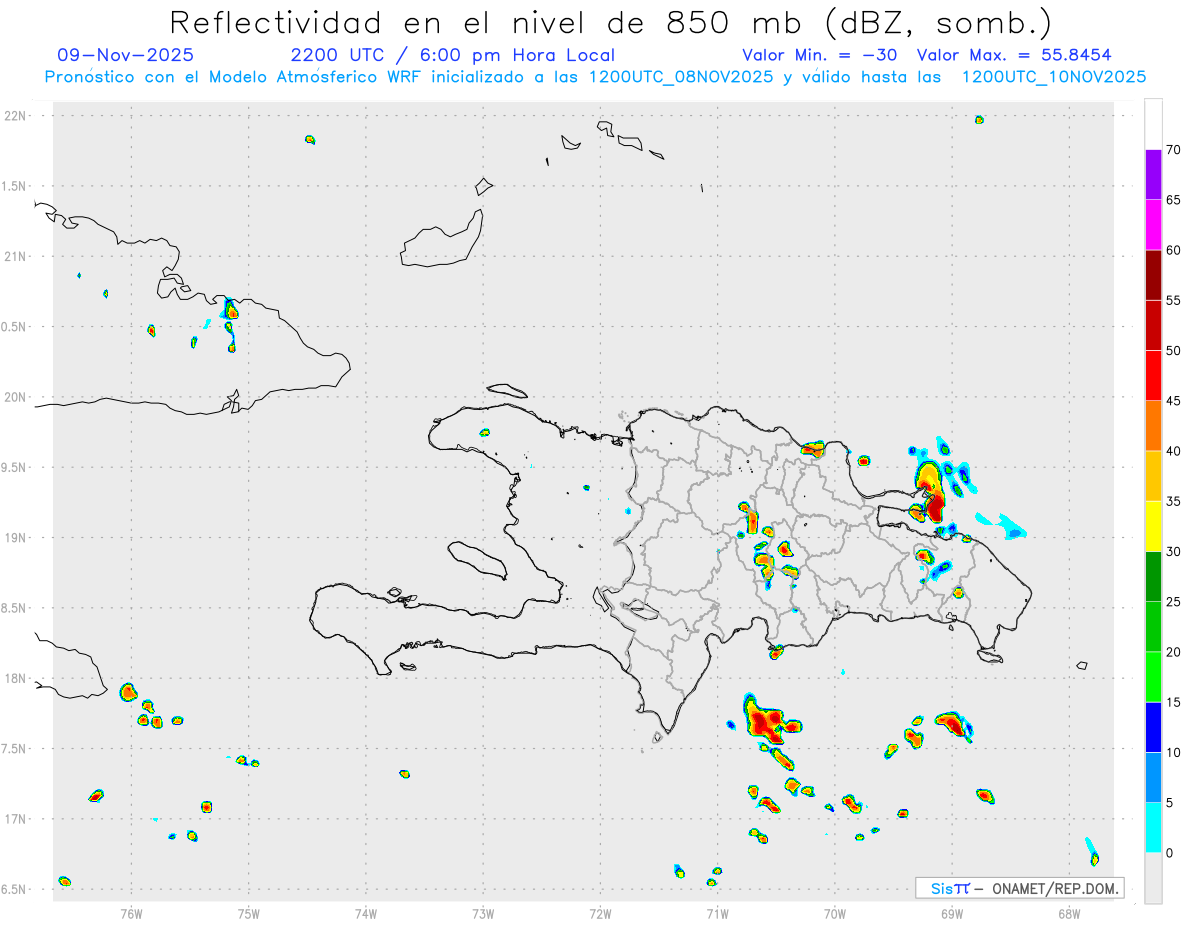Click the '71W' longitude label

click(x=717, y=912)
